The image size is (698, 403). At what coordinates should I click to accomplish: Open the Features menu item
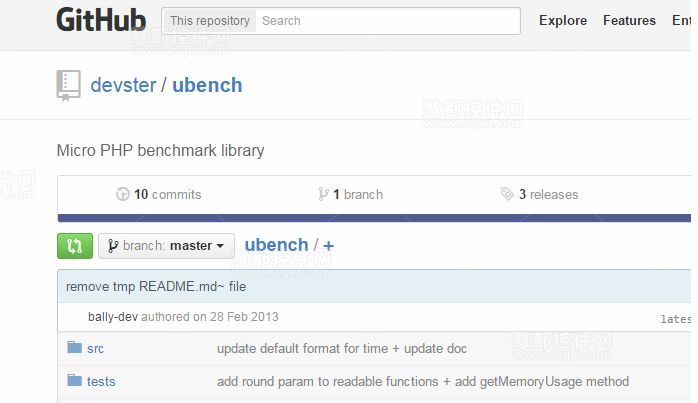[629, 20]
